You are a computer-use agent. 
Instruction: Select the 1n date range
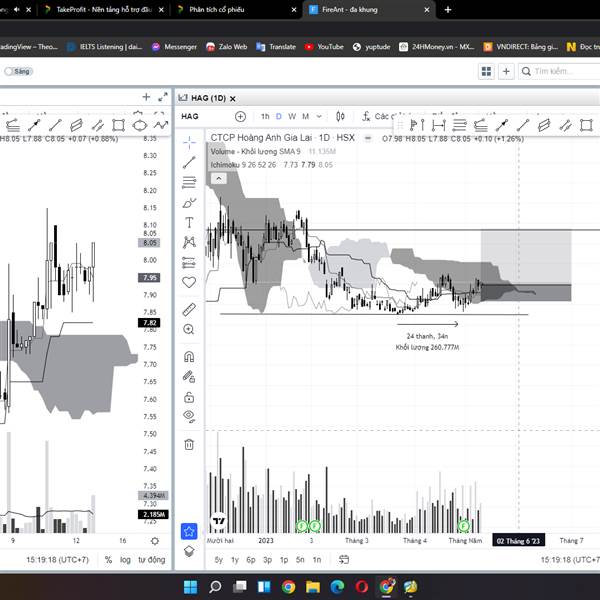317,559
